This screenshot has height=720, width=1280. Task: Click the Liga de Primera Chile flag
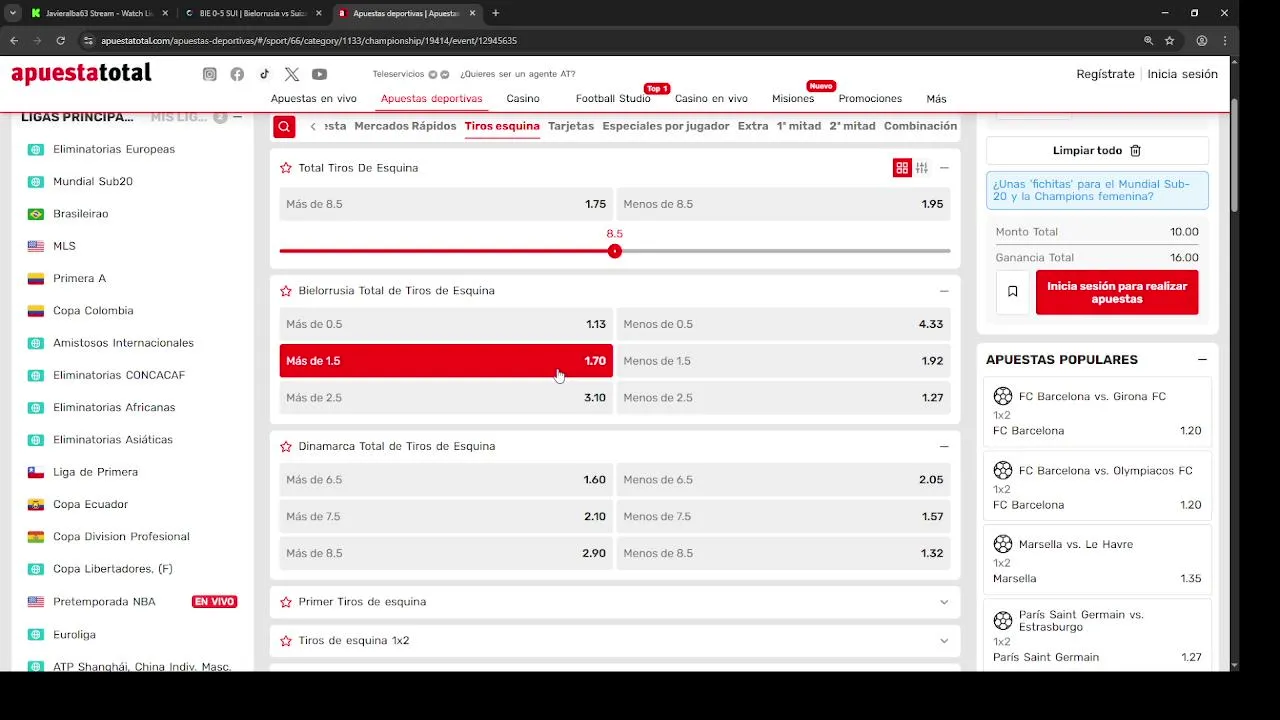36,472
